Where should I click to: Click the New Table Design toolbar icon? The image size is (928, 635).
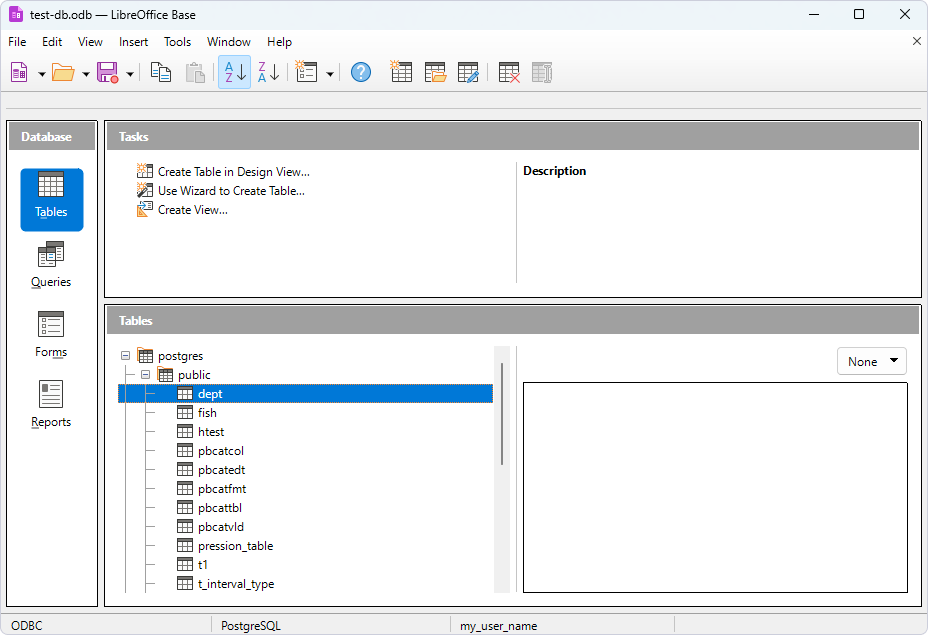401,72
